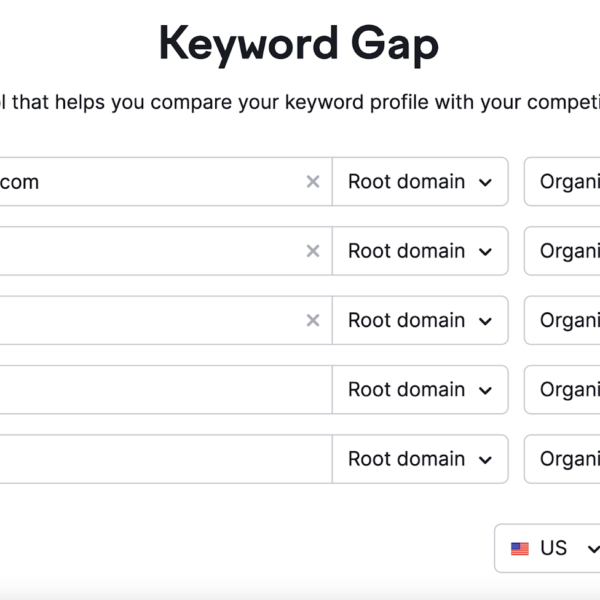Click the "compare your keyword profile" description text

[x=300, y=103]
